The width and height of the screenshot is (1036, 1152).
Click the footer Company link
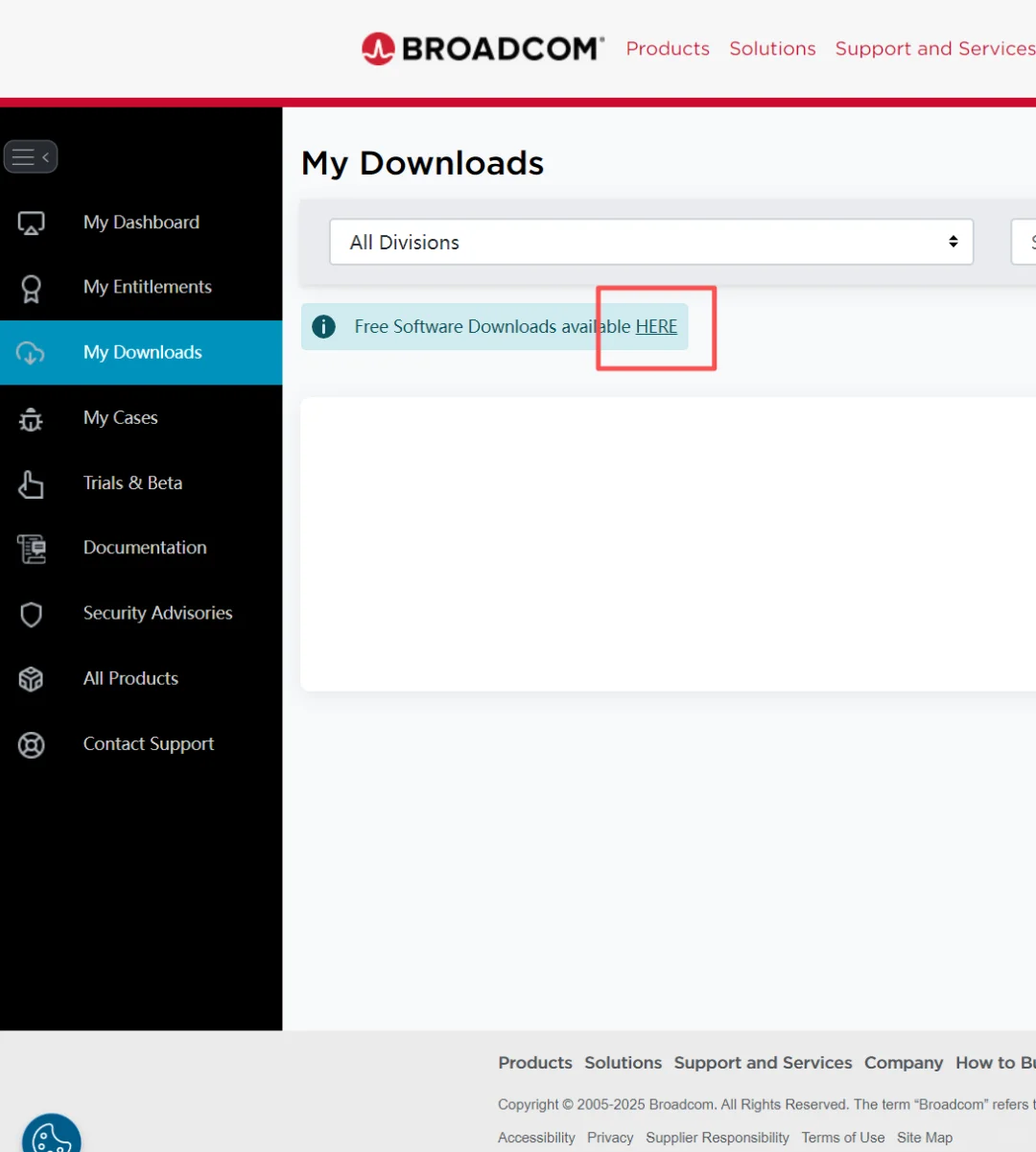pyautogui.click(x=904, y=1063)
